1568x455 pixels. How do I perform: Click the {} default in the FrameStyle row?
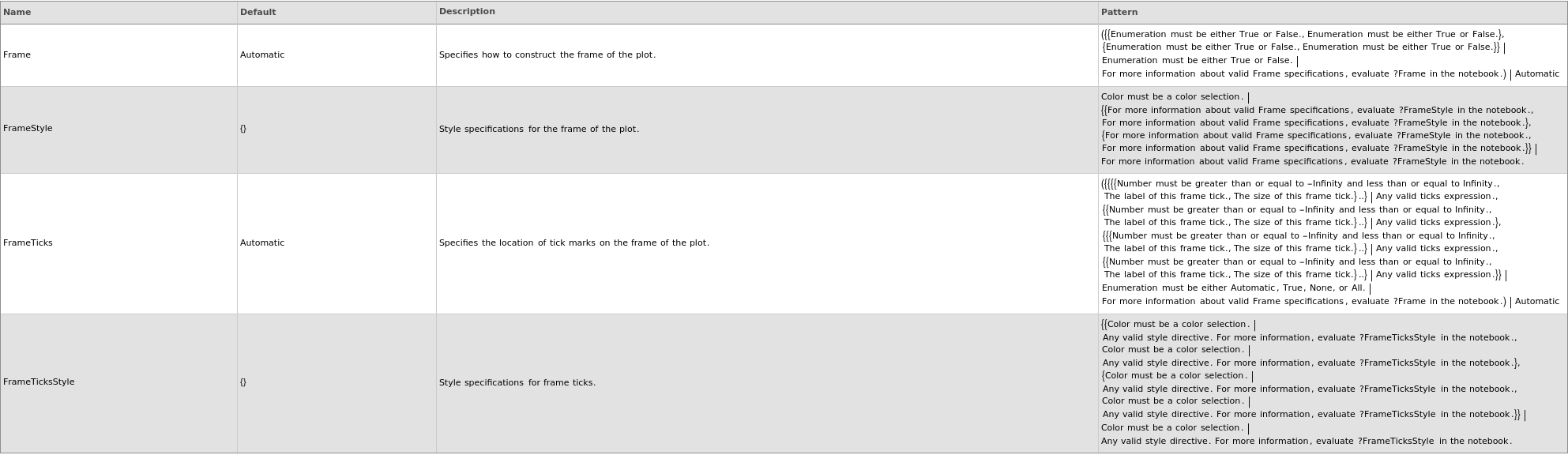click(243, 129)
